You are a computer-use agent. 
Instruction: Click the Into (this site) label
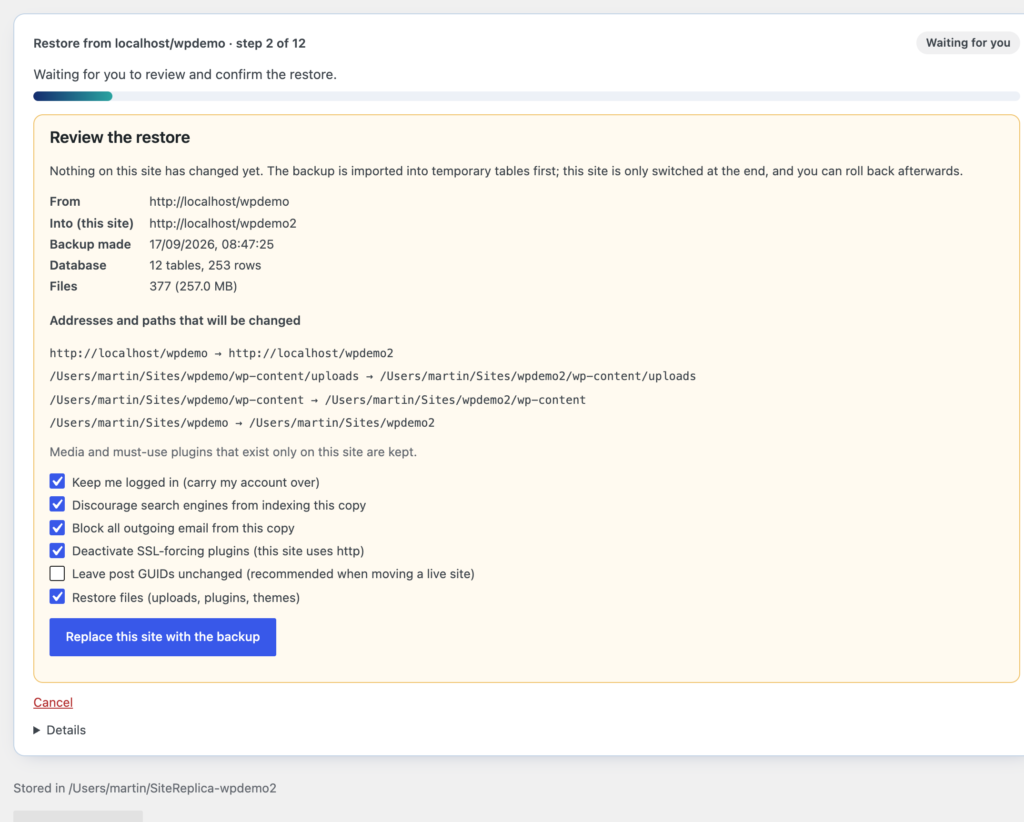91,223
